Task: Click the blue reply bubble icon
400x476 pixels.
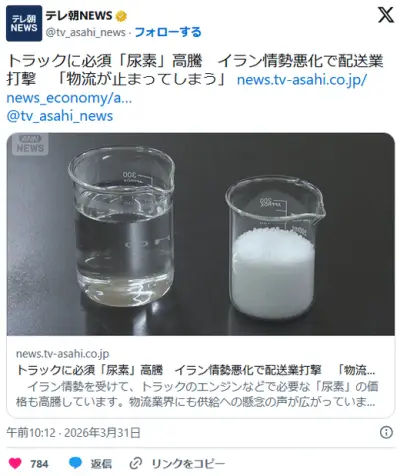Action: click(x=75, y=463)
